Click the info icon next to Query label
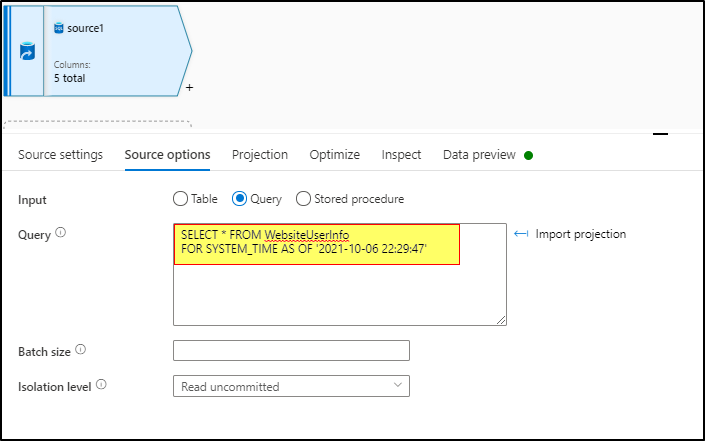Image resolution: width=705 pixels, height=441 pixels. click(x=61, y=232)
